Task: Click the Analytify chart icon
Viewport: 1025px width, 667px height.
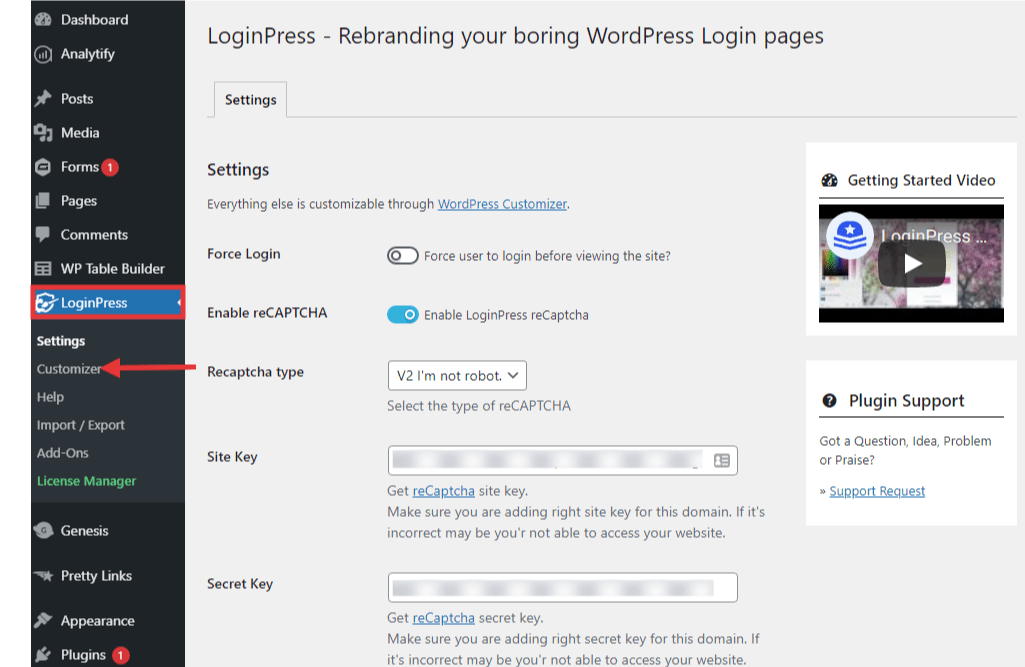Action: (43, 54)
